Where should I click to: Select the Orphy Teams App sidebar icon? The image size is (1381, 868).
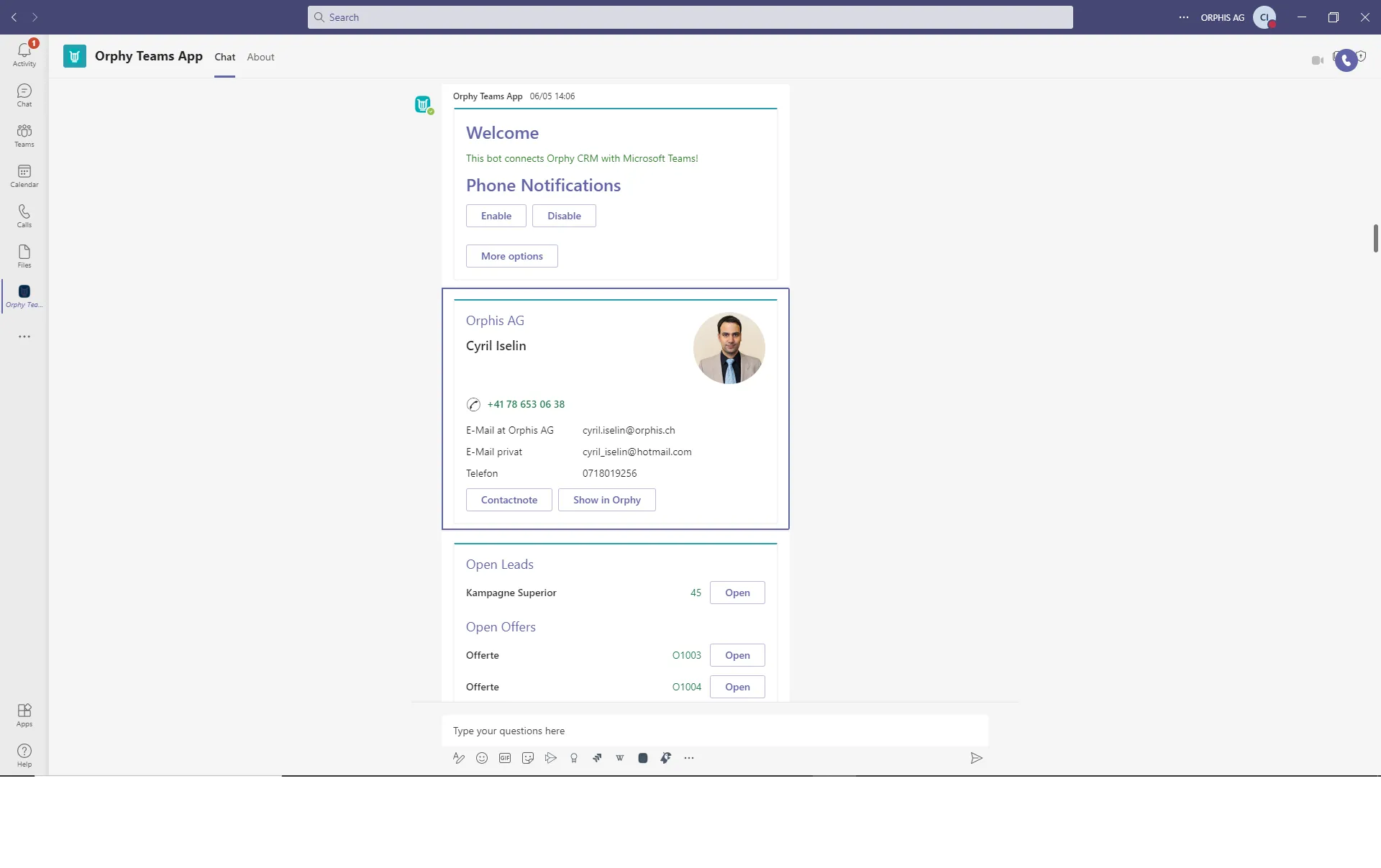(24, 296)
